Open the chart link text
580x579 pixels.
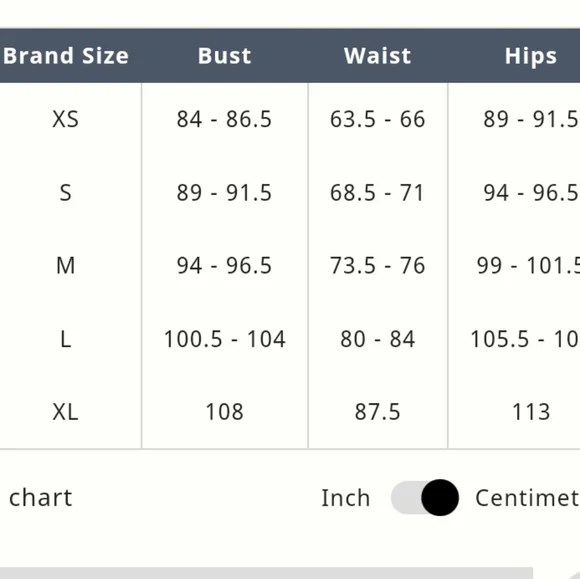click(40, 498)
